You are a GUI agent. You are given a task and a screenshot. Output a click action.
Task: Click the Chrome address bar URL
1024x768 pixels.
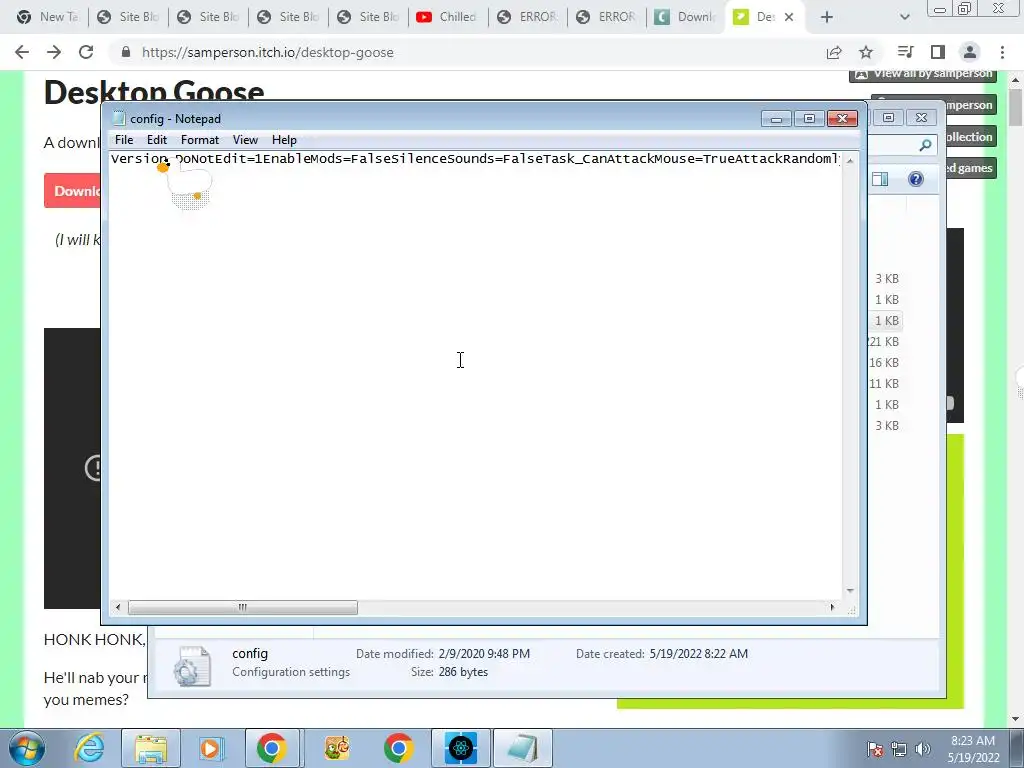(268, 52)
